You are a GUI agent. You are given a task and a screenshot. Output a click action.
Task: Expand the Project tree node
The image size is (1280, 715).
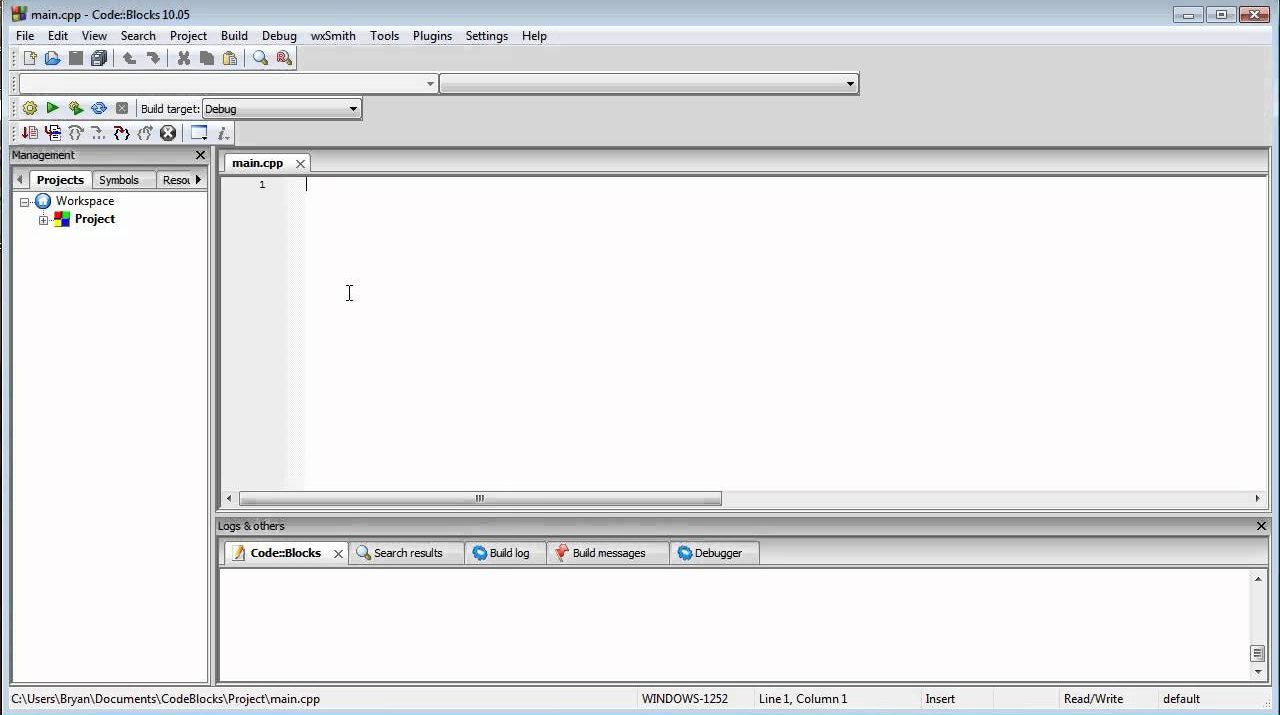[44, 220]
